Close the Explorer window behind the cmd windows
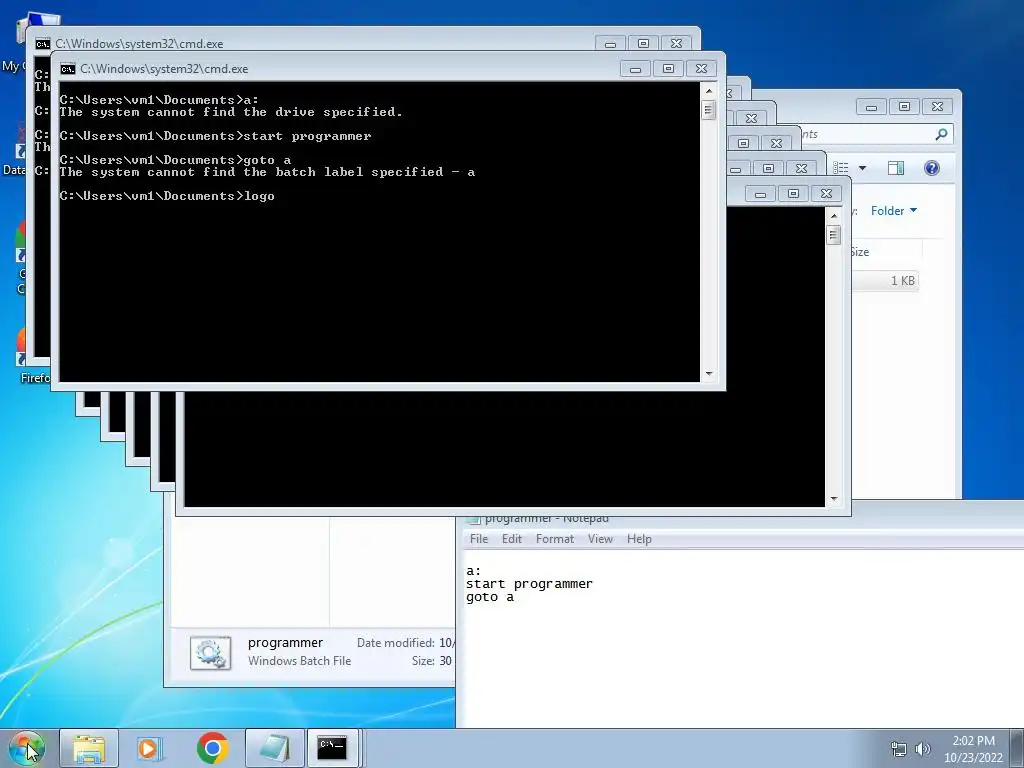Viewport: 1024px width, 768px height. 937,106
